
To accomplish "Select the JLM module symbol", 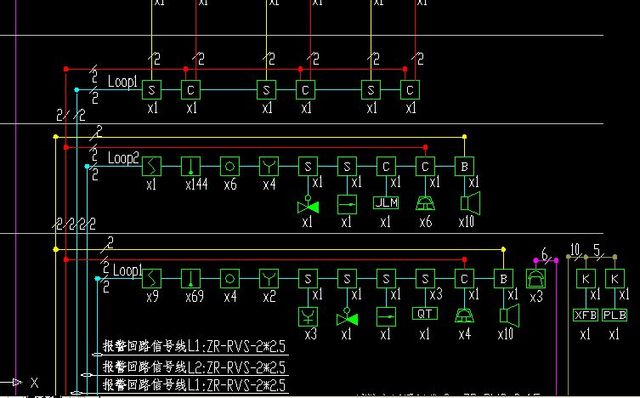I will tap(386, 203).
